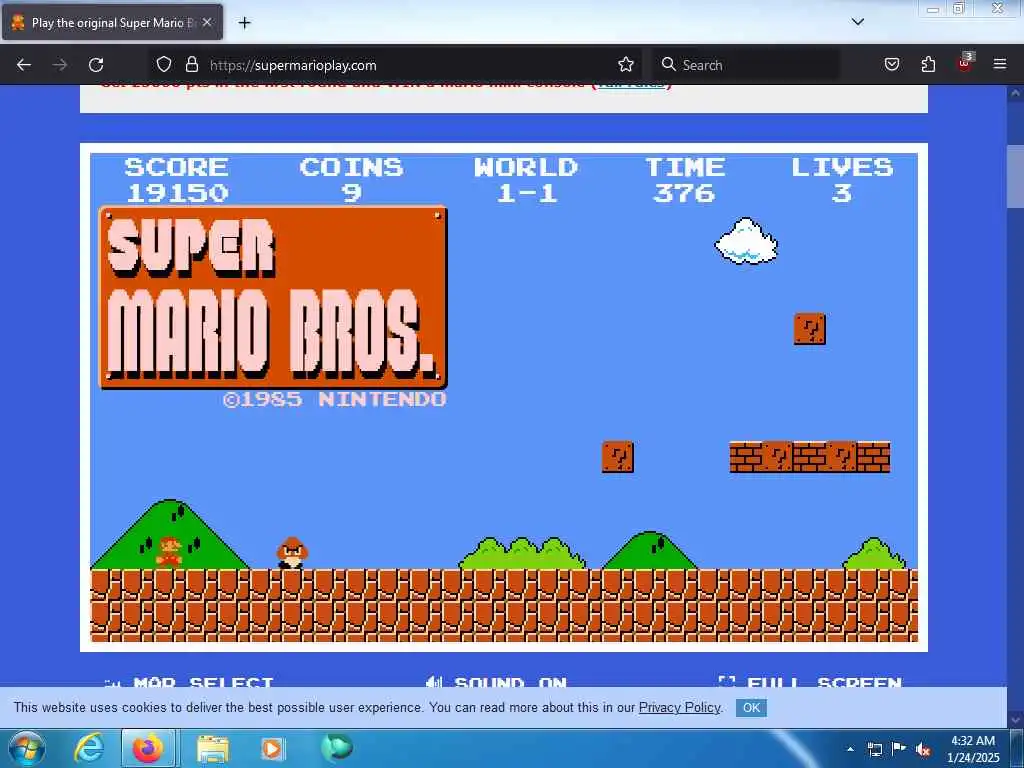Click the ©1985 NINTENDO text
The height and width of the screenshot is (768, 1024).
(334, 399)
